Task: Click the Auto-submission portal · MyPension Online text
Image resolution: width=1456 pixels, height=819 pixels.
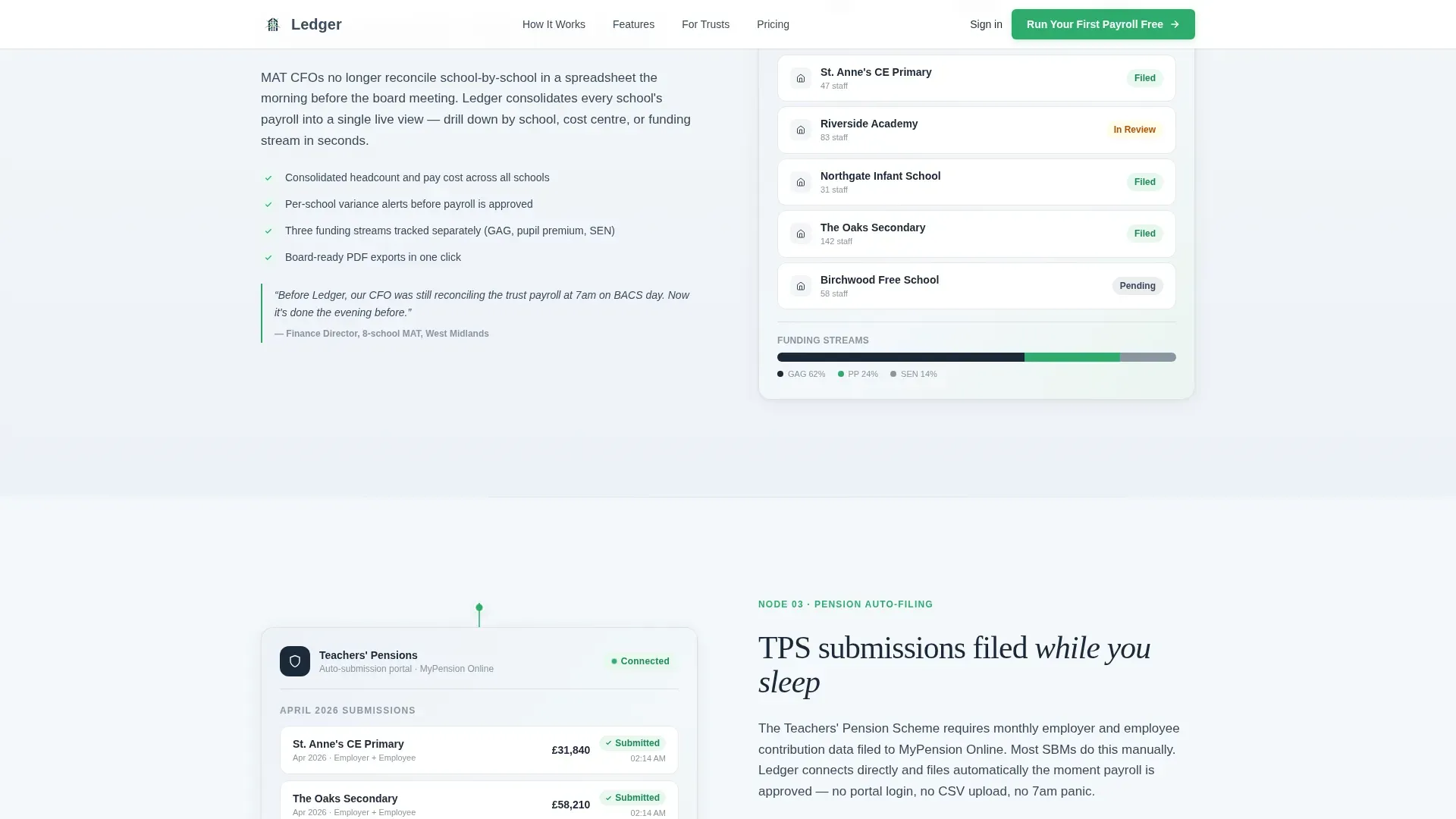Action: tap(406, 669)
